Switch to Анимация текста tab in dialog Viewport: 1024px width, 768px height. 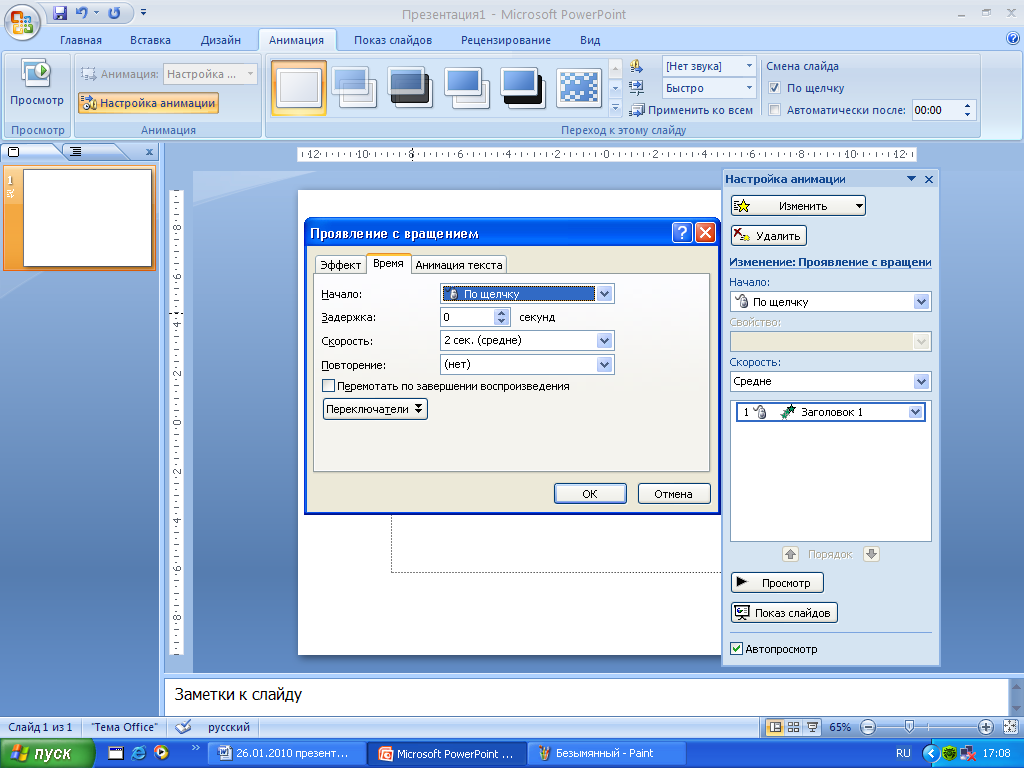(458, 264)
